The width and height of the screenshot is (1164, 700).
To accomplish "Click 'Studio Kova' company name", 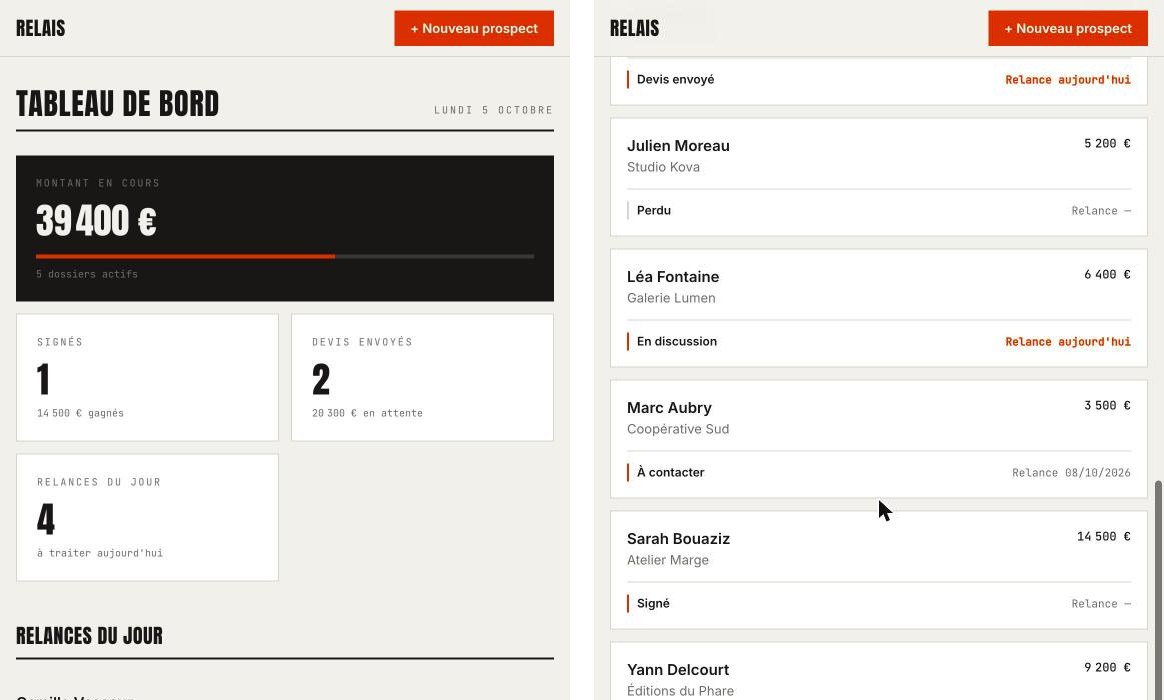I will click(x=663, y=167).
